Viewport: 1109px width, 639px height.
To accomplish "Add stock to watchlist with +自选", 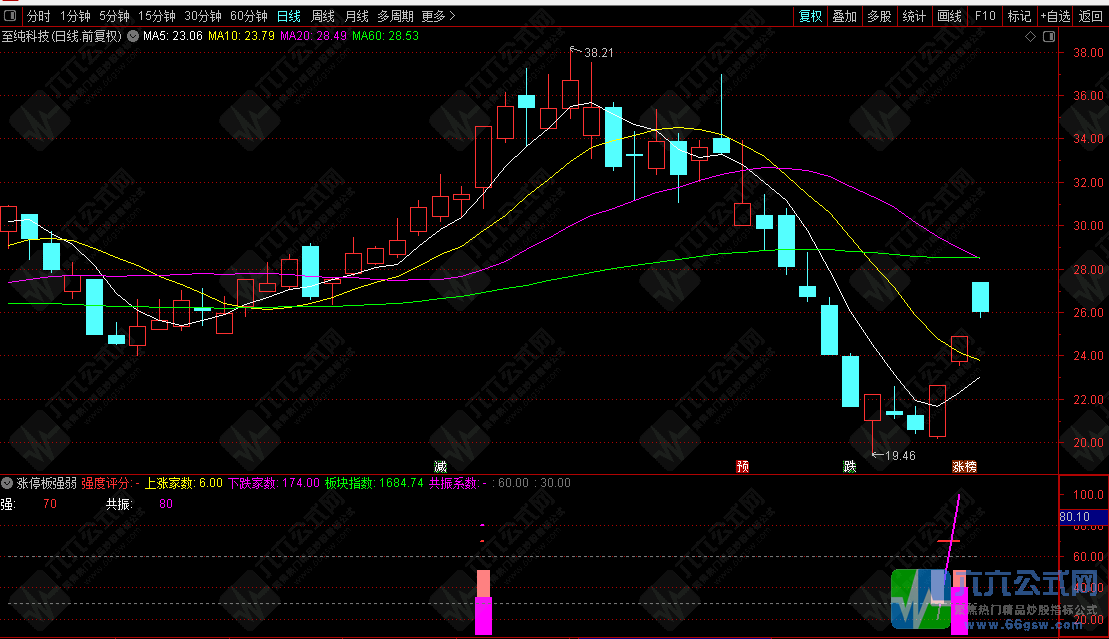I will pos(1055,16).
